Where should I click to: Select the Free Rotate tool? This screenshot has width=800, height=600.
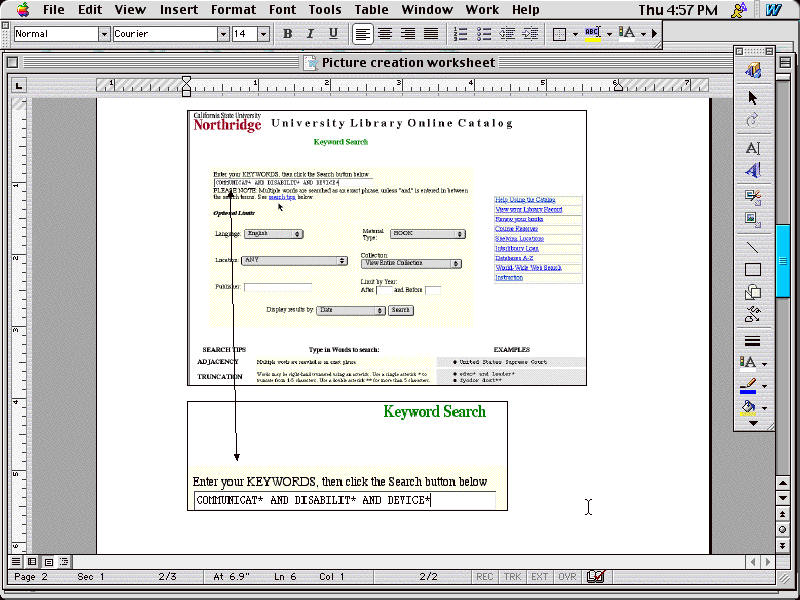pyautogui.click(x=753, y=120)
